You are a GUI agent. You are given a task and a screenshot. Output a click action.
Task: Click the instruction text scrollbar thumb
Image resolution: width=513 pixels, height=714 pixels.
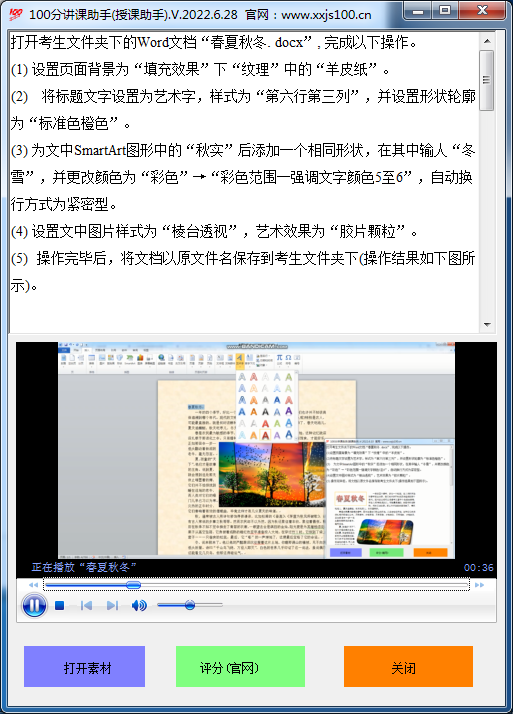(x=487, y=80)
